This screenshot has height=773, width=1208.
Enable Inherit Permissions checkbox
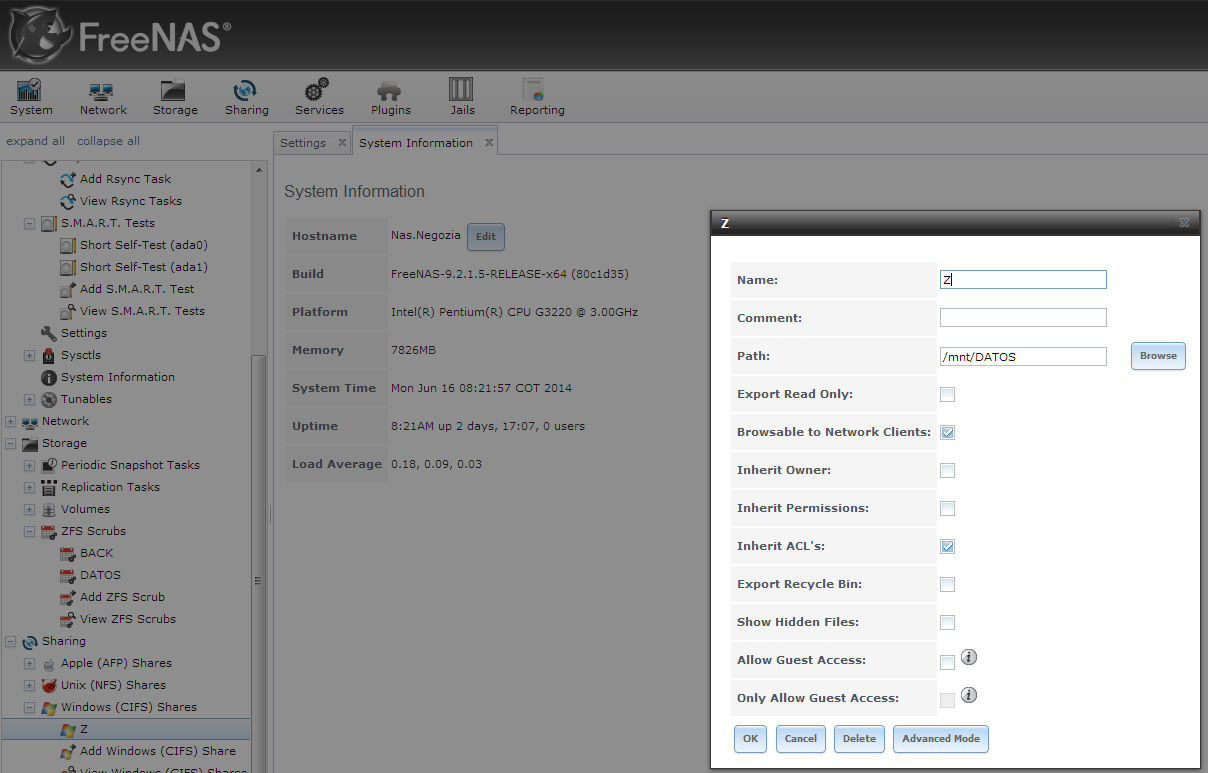pos(947,508)
